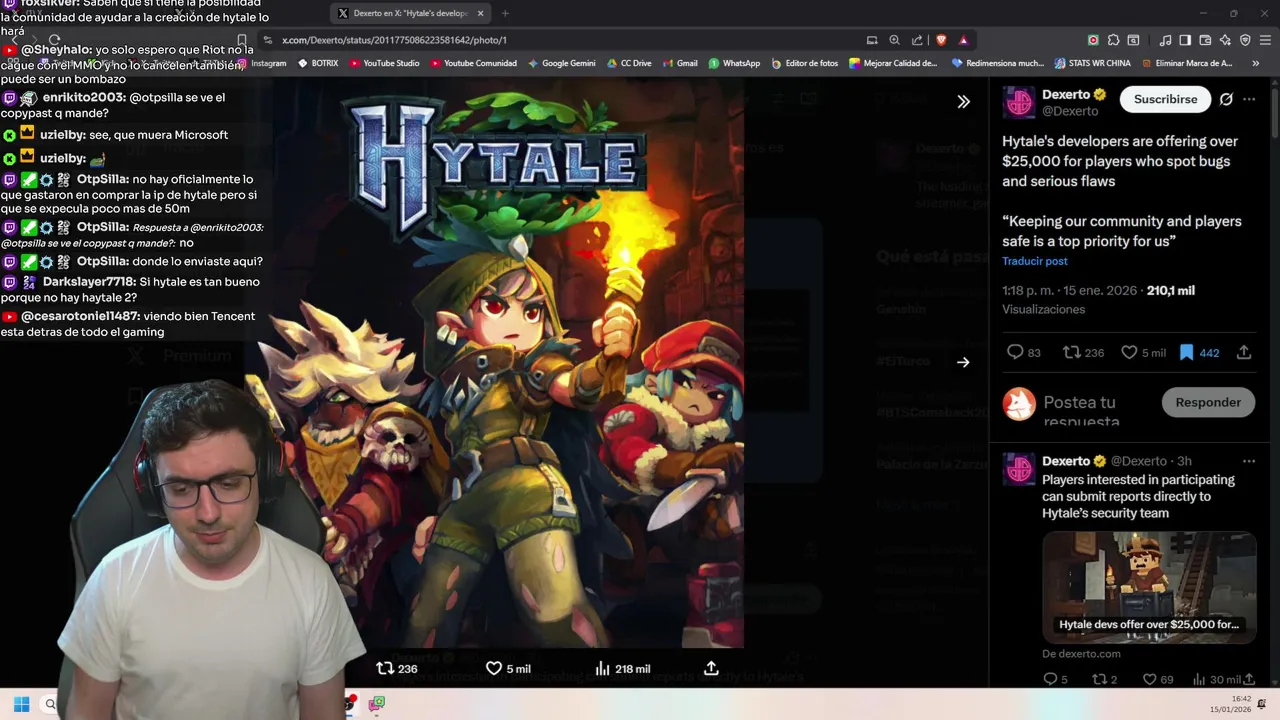Open taskbar clock showing 16:42

[x=1230, y=704]
